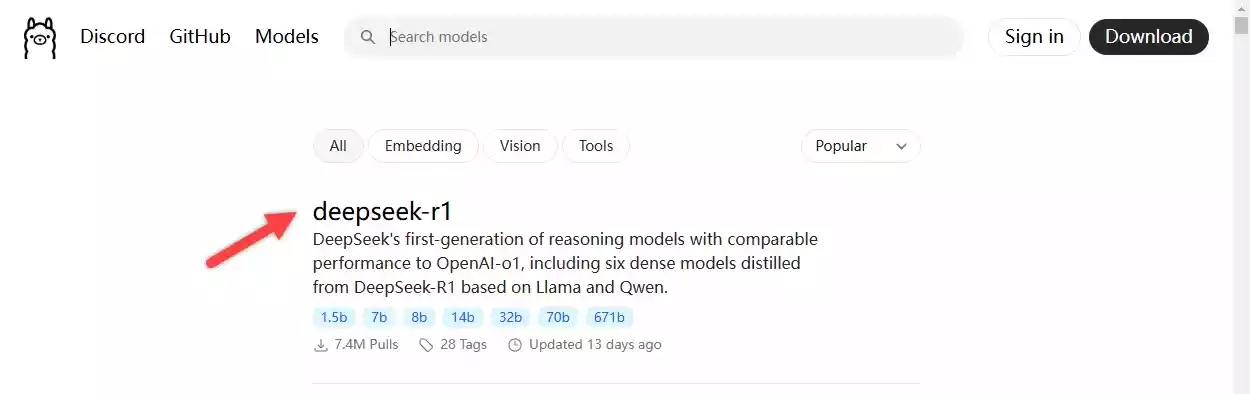Go to the Models page

[287, 37]
